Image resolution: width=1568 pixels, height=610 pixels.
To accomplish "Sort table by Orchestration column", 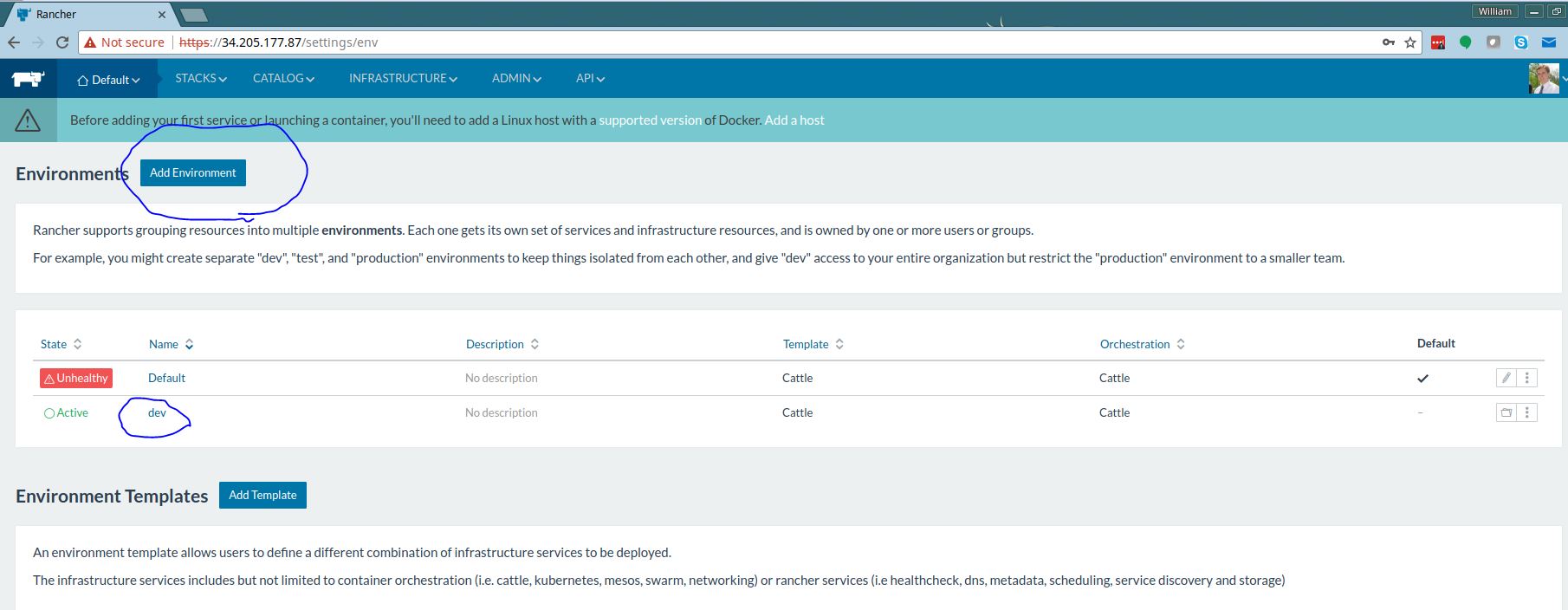I will pos(1142,344).
